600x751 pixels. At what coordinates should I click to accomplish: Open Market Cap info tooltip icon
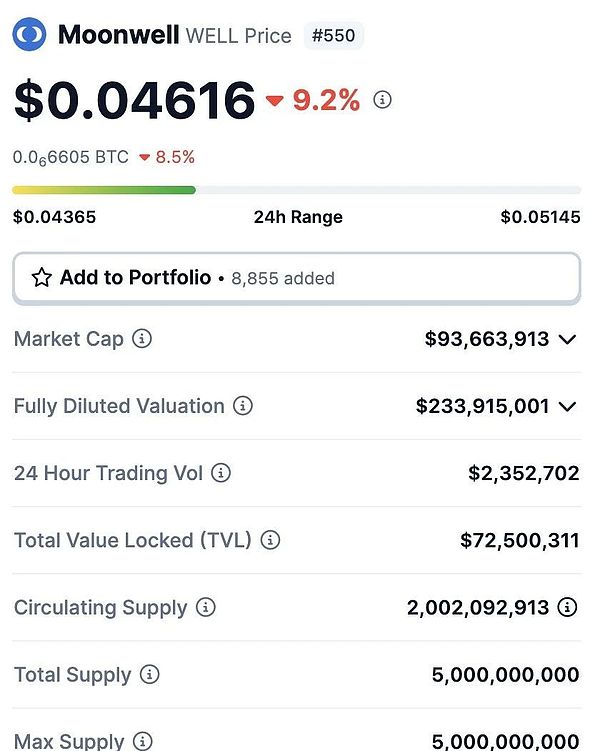(142, 339)
